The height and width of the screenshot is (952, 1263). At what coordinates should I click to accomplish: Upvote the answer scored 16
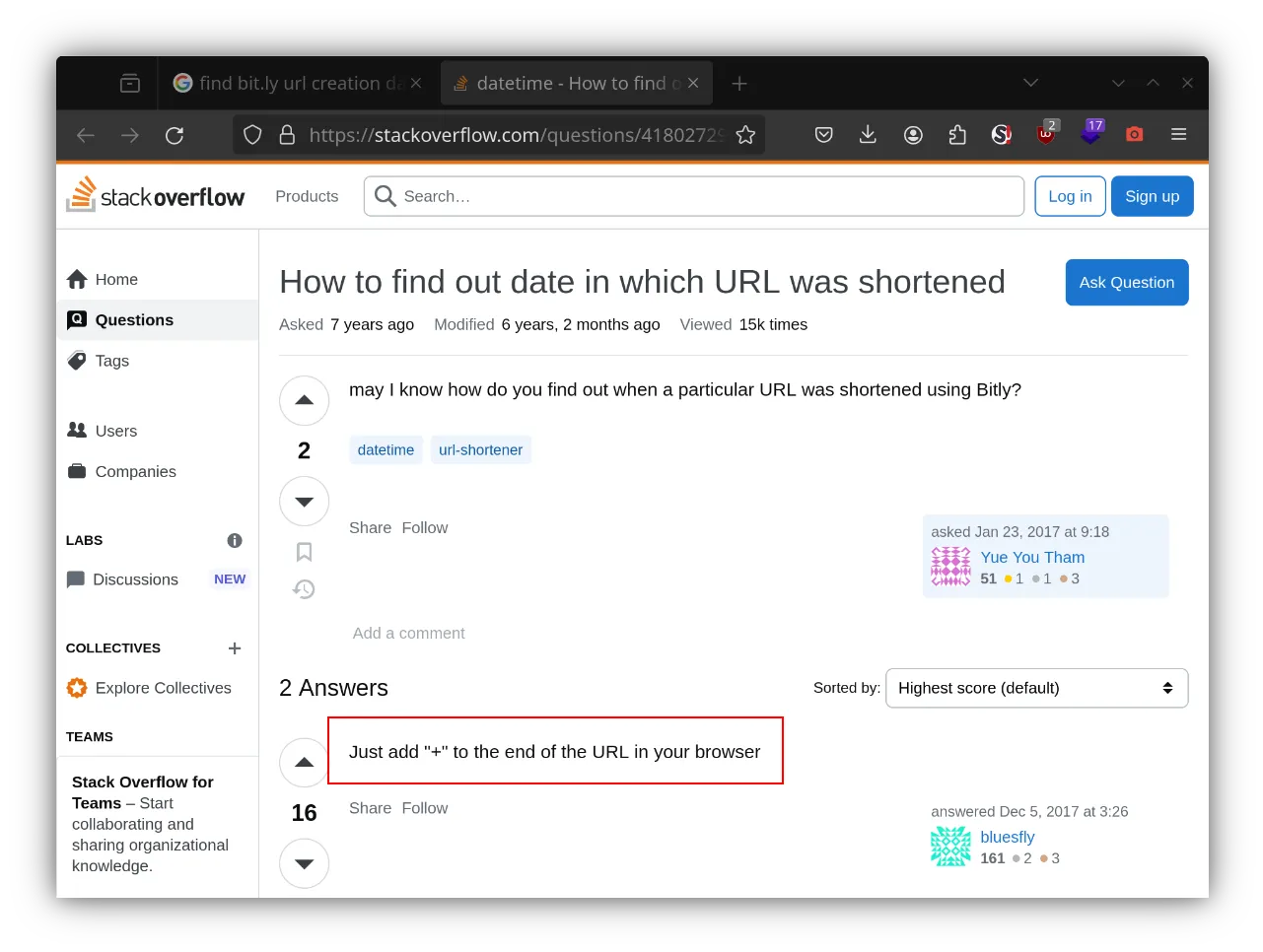304,763
